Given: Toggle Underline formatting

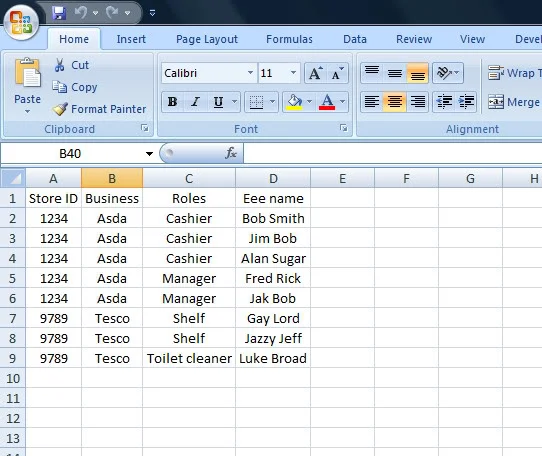Looking at the screenshot, I should 218,102.
